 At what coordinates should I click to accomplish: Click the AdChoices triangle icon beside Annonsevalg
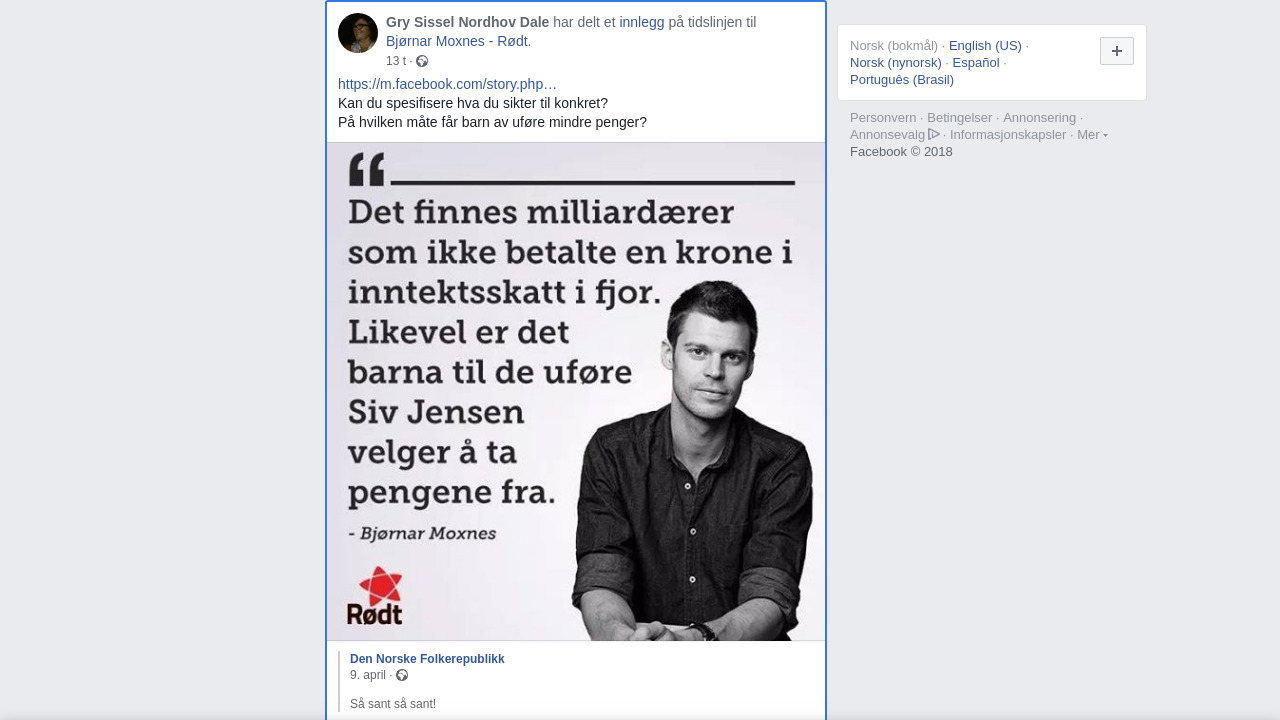pos(934,134)
